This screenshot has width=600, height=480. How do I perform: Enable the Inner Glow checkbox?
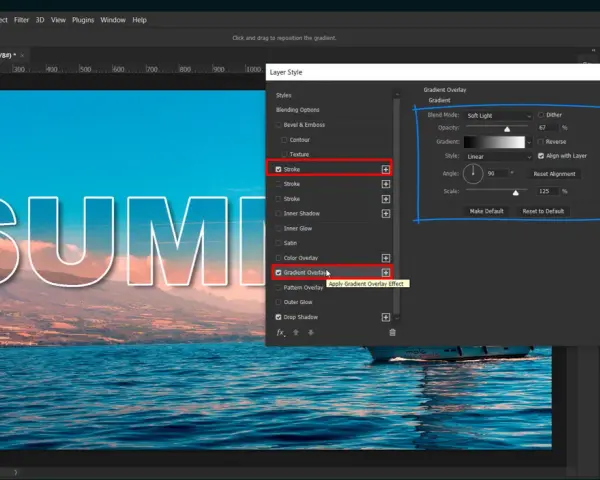(278, 229)
